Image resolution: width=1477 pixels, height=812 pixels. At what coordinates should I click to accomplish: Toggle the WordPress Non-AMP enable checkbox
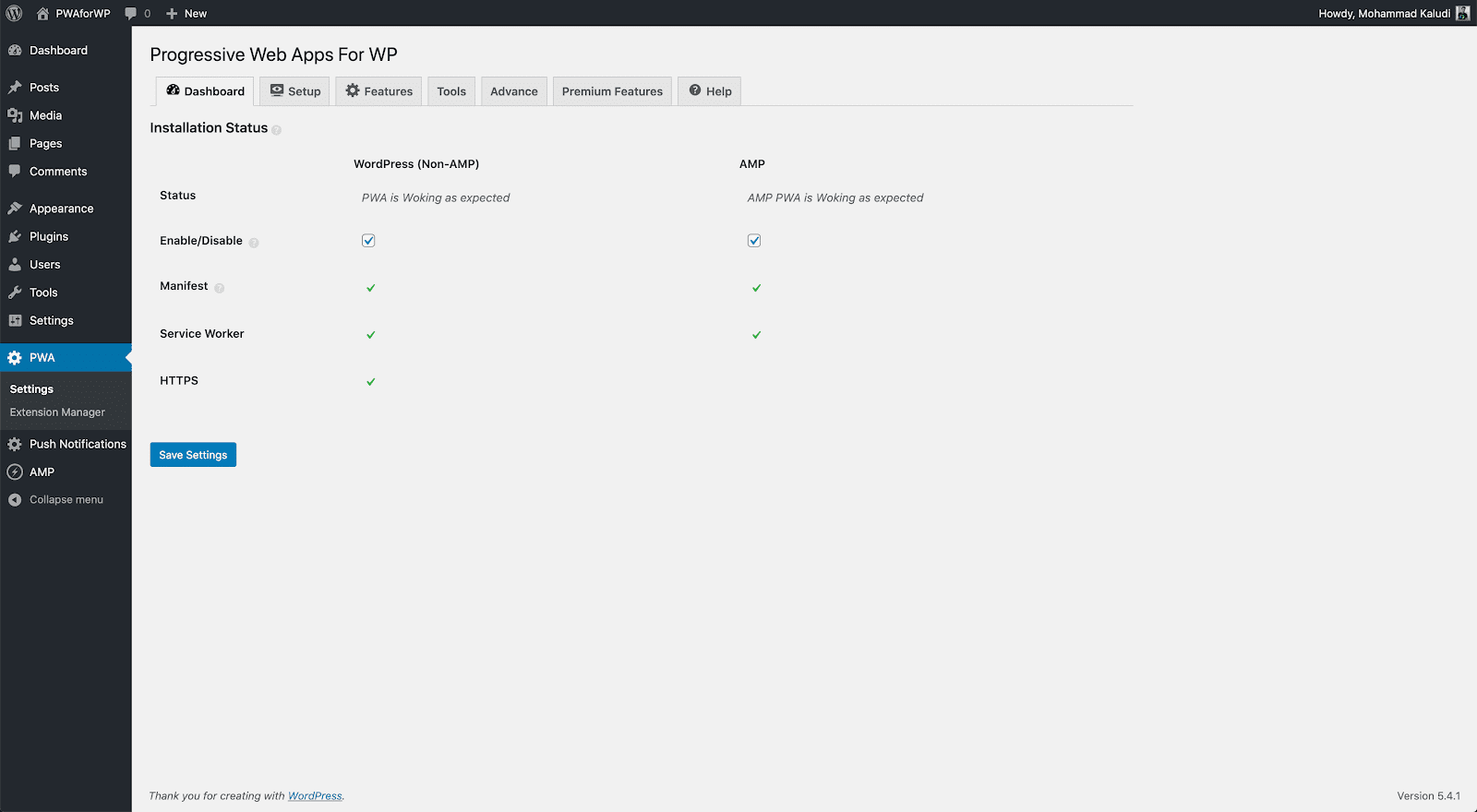[368, 241]
